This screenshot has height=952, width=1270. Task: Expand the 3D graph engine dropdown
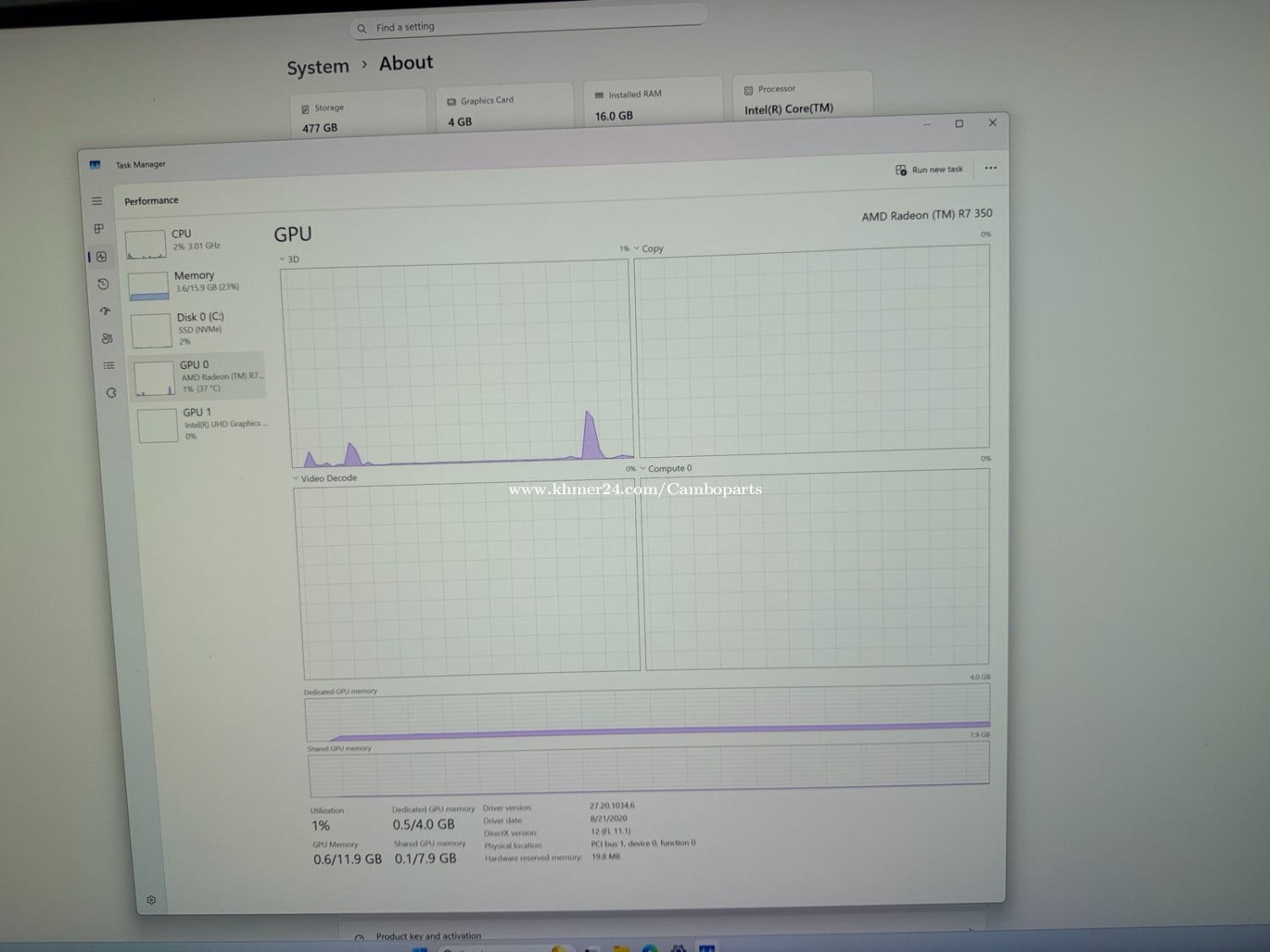[x=290, y=260]
